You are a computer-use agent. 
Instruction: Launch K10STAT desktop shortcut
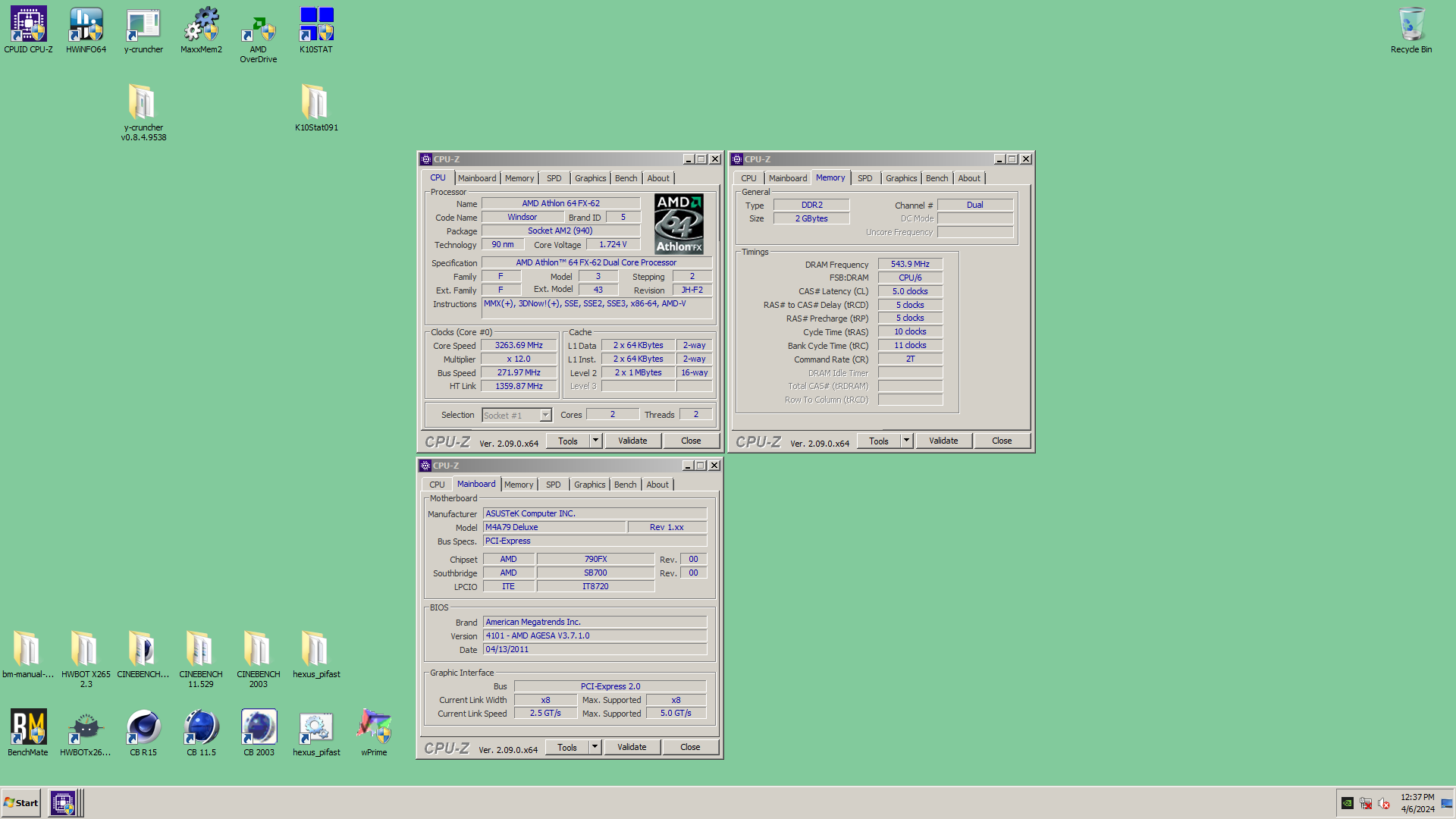(x=316, y=30)
